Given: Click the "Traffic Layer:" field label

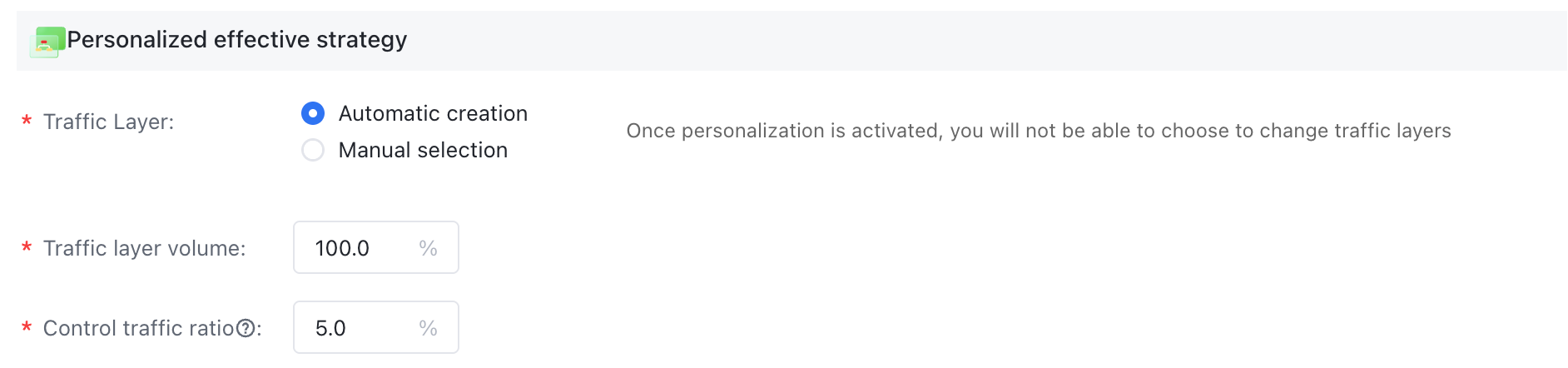Looking at the screenshot, I should tap(109, 122).
